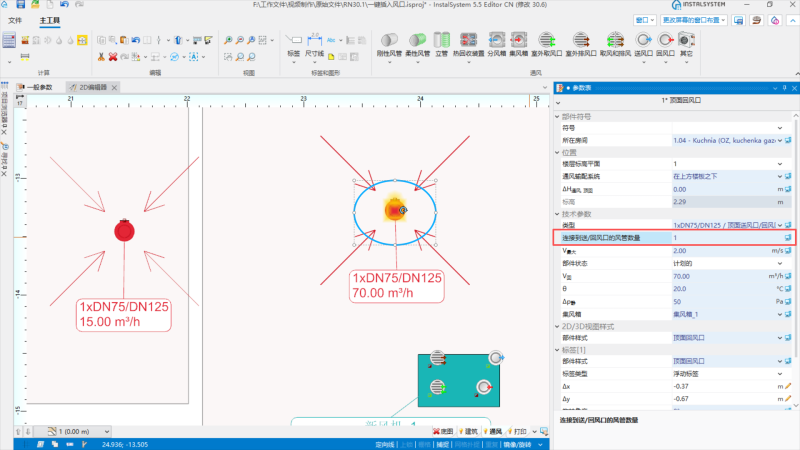Select the 刚性风管 rigid duct tool
Screen dimensions: 800x450
(x=389, y=44)
